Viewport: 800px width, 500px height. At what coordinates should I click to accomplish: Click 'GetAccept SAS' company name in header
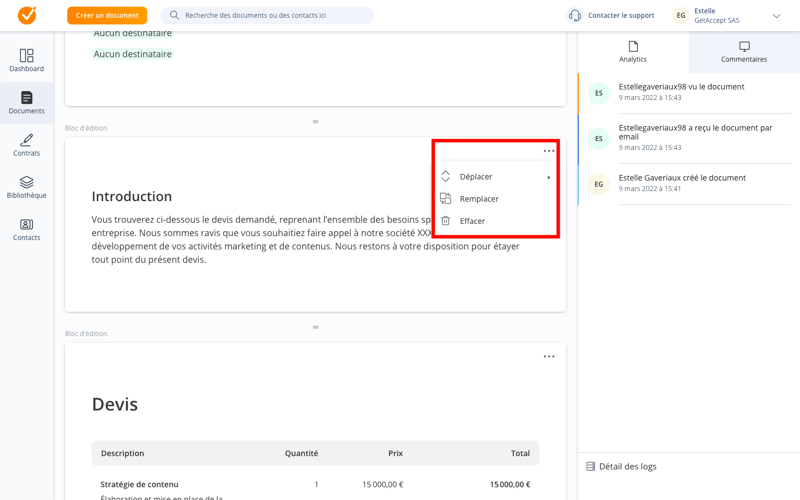pos(716,20)
